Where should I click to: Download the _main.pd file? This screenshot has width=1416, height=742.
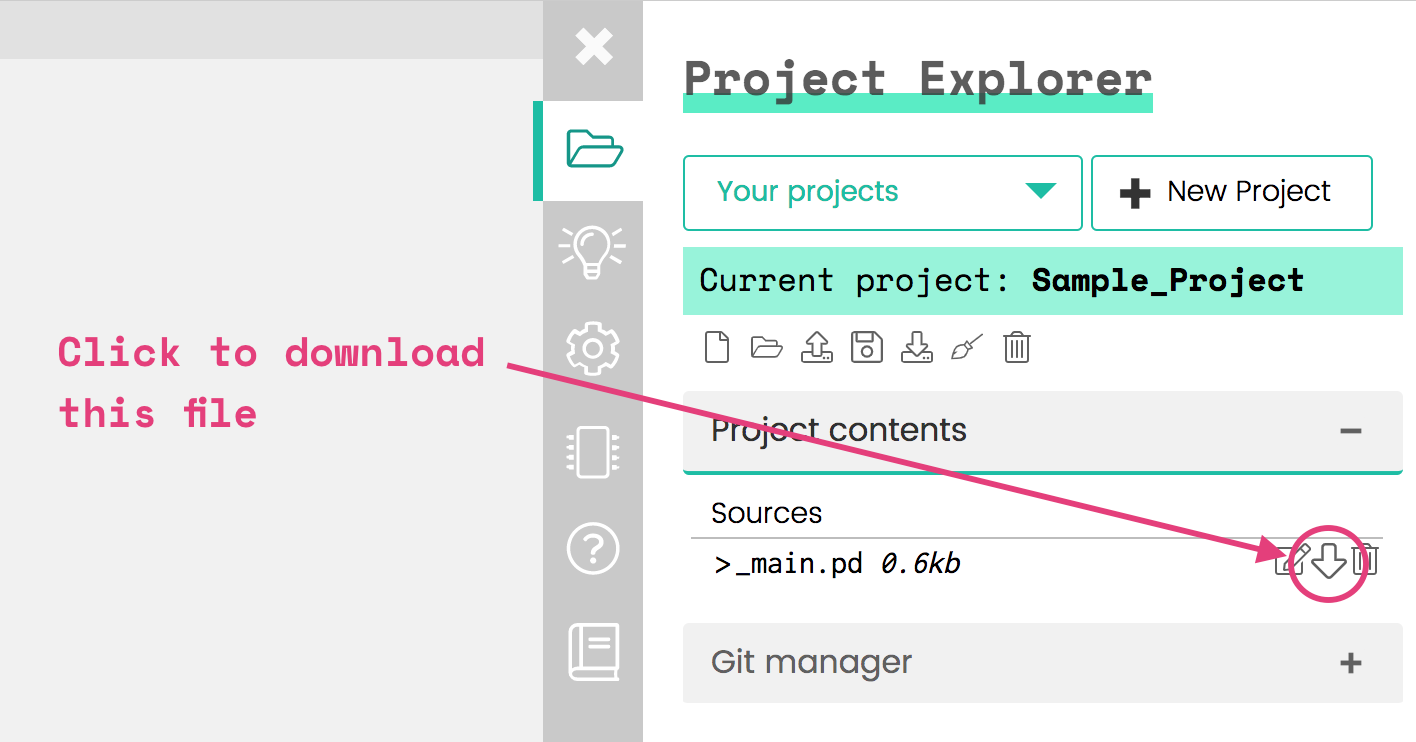(x=1328, y=561)
